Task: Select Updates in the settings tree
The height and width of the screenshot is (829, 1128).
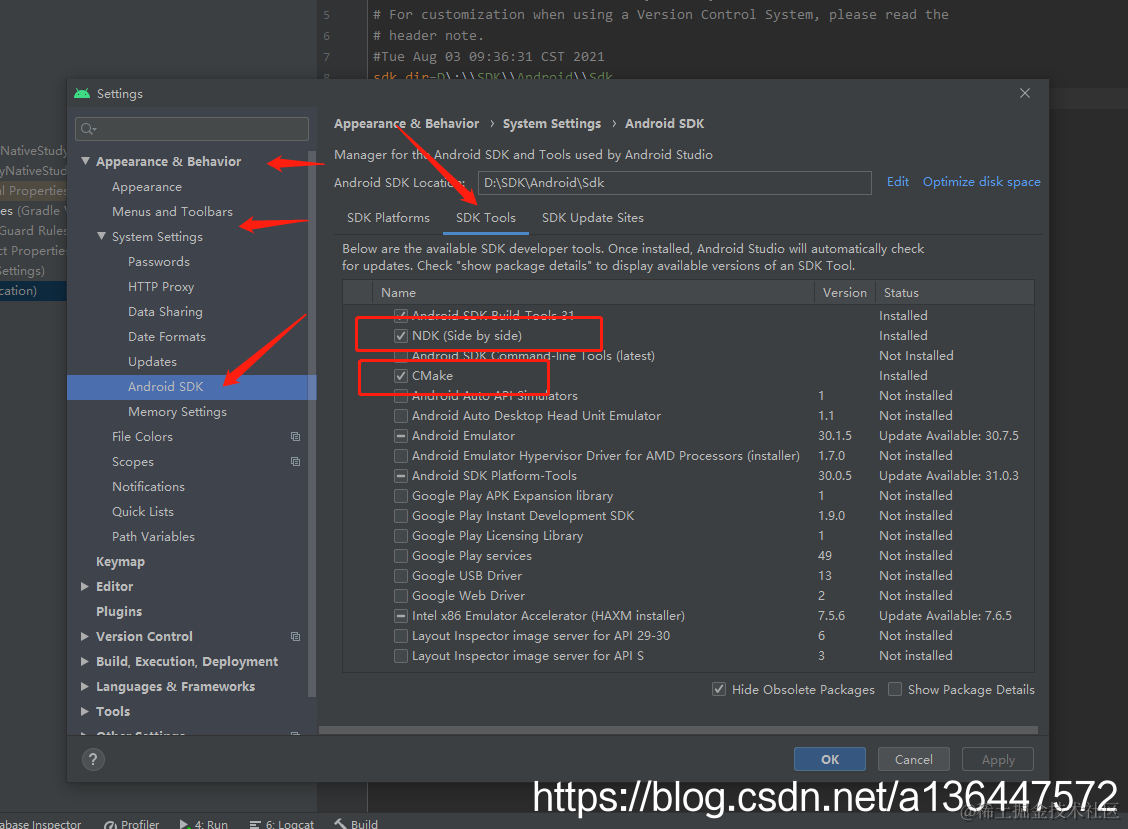Action: click(x=153, y=361)
